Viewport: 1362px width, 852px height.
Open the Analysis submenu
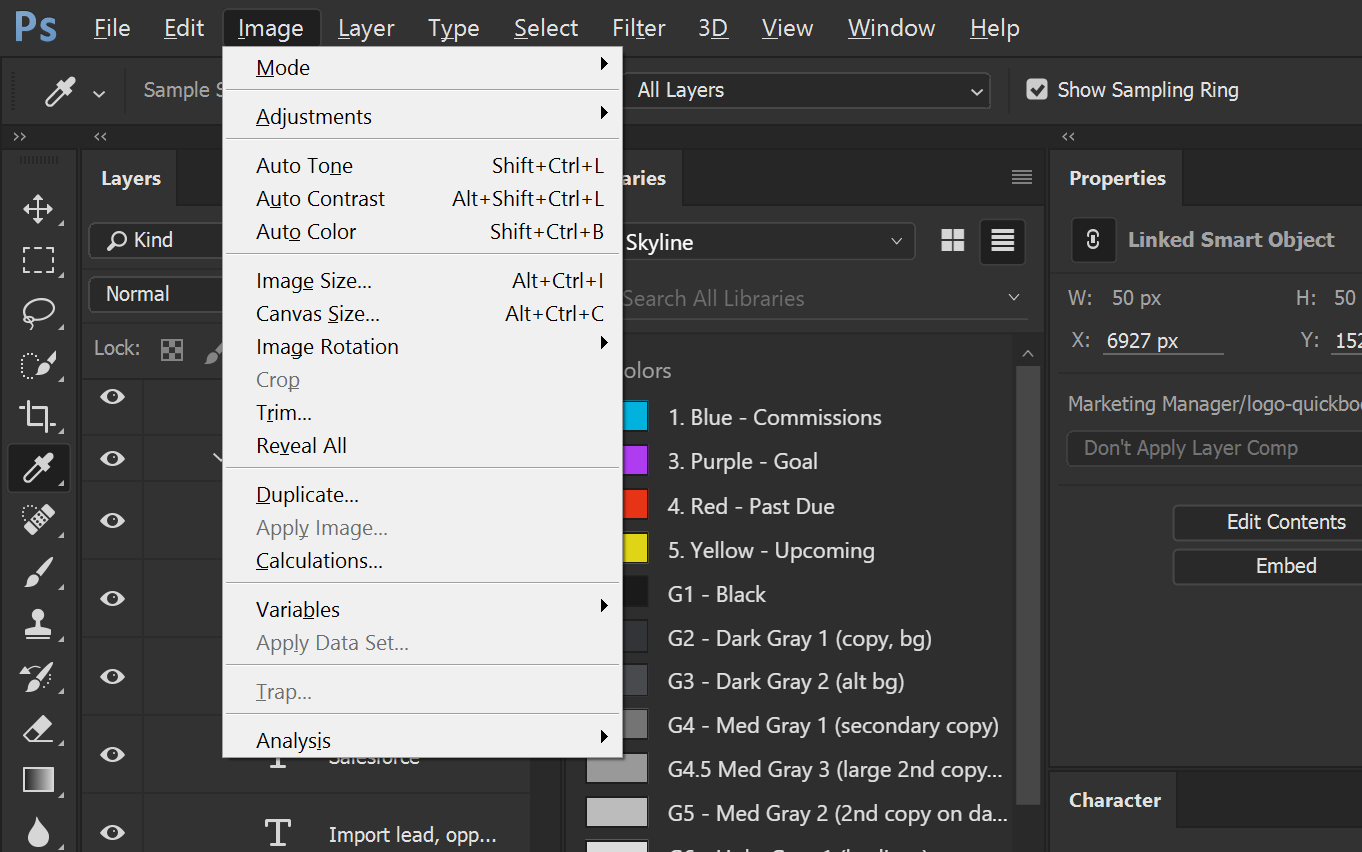tap(422, 741)
